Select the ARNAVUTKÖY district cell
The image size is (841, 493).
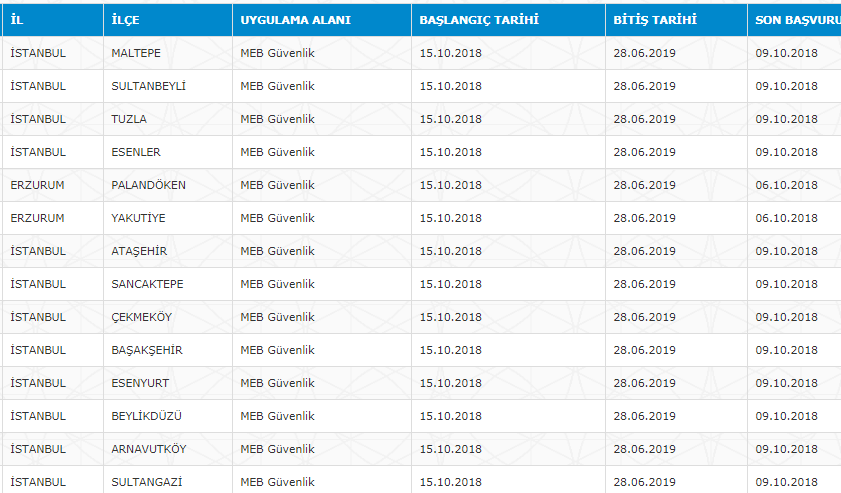pos(149,449)
